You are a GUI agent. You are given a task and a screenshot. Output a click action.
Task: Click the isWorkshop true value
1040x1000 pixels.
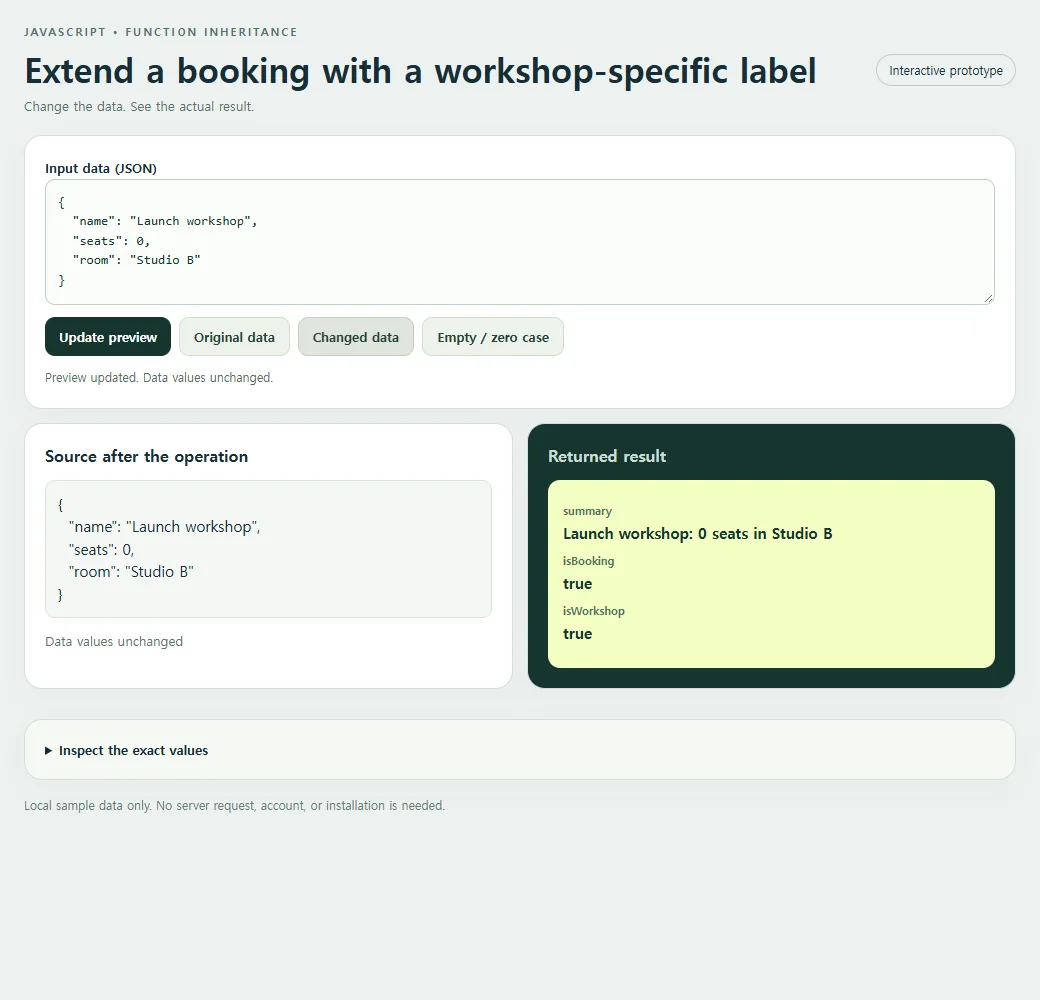tap(577, 633)
